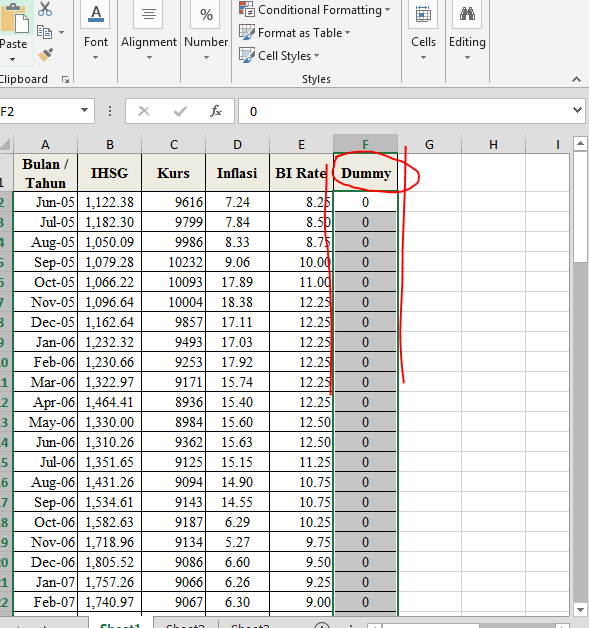This screenshot has height=628, width=589.
Task: Select cell Jun-05
Action: 45,202
